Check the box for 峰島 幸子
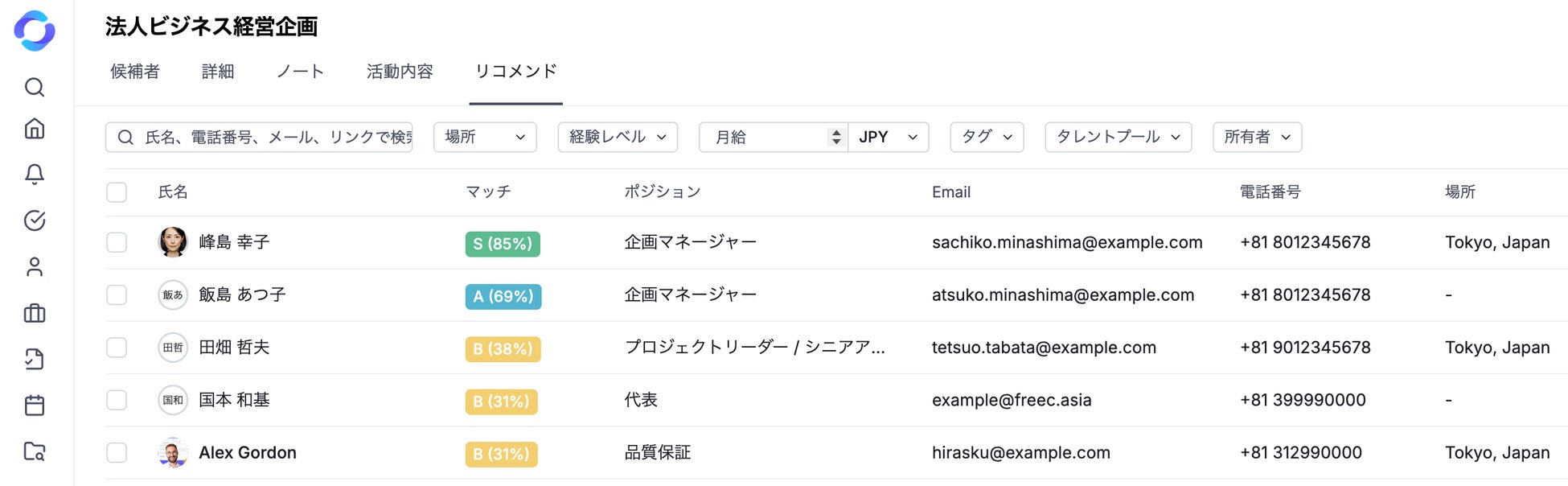Image resolution: width=1568 pixels, height=486 pixels. (117, 242)
